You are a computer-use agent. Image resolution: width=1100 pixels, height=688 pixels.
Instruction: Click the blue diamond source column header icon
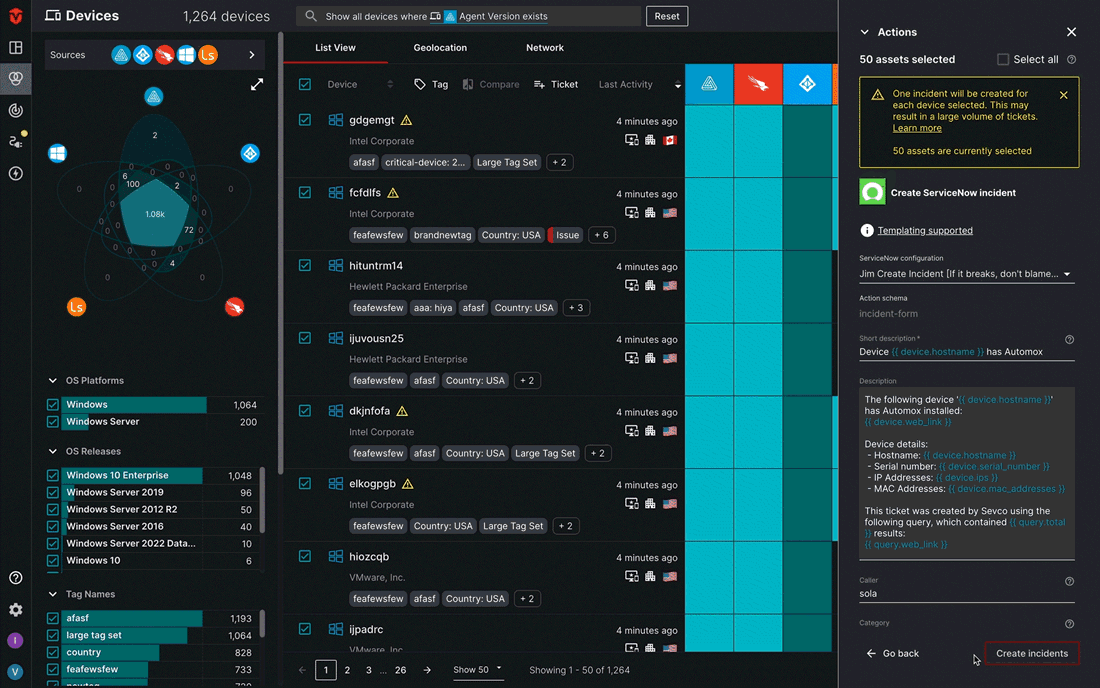(x=807, y=84)
